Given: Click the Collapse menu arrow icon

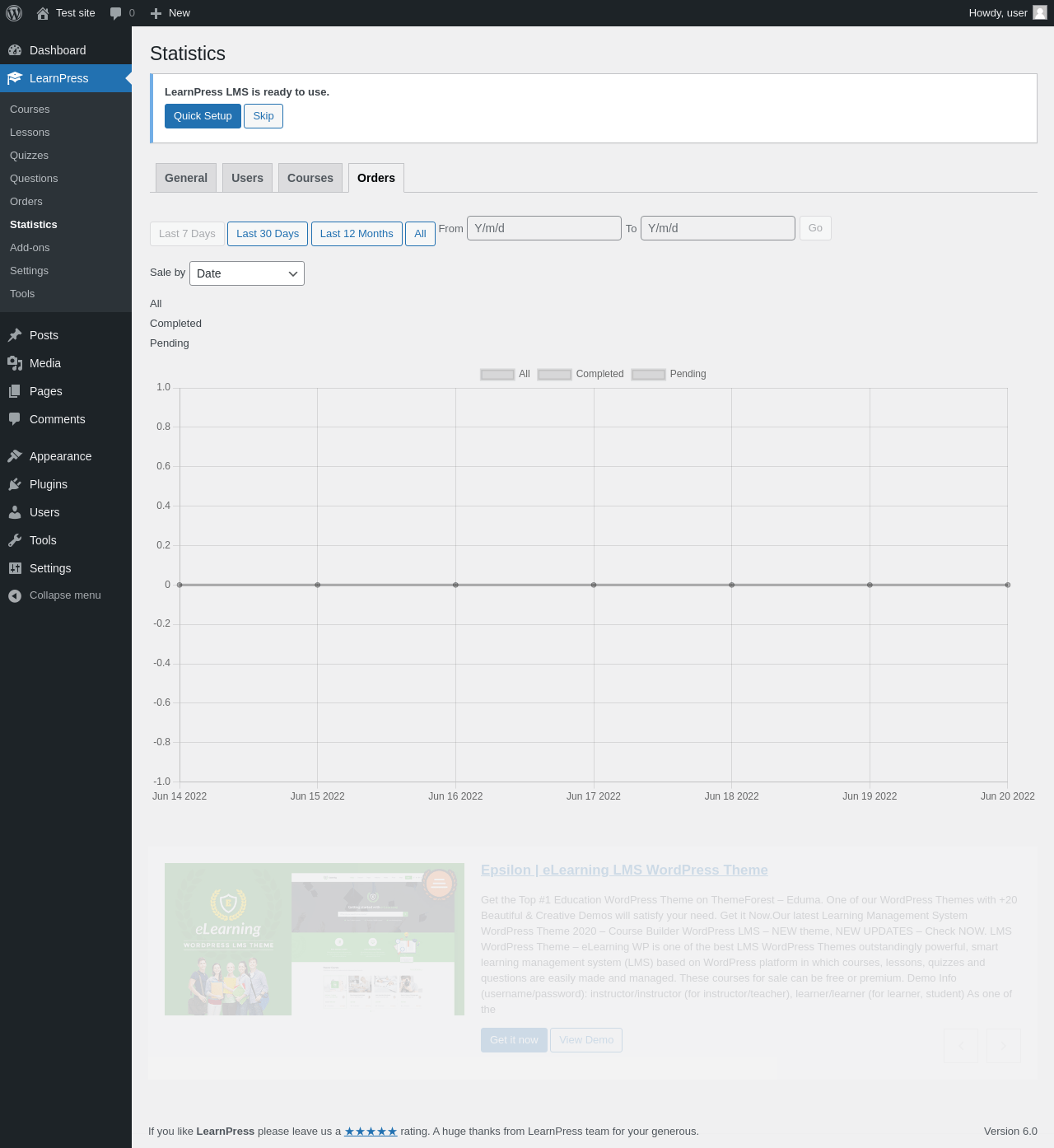Looking at the screenshot, I should click(x=15, y=595).
